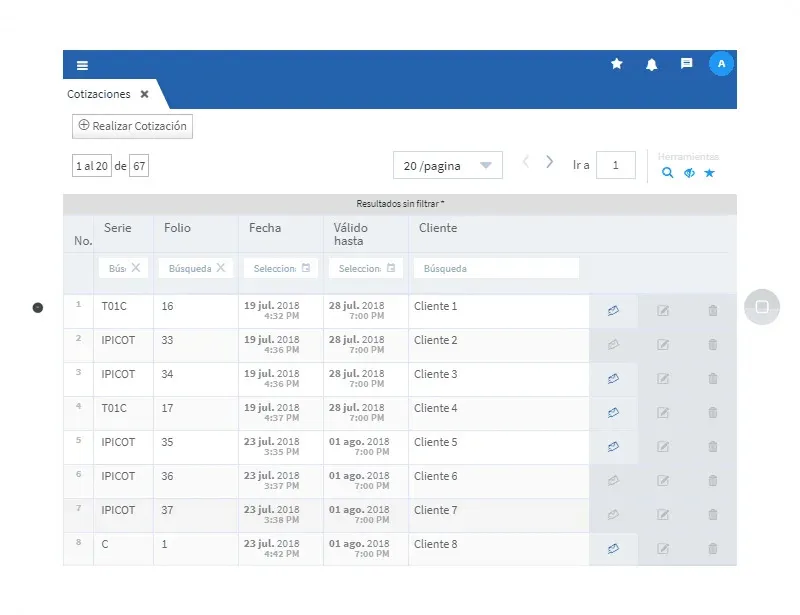Open the 20 por pagina dropdown

click(x=448, y=165)
